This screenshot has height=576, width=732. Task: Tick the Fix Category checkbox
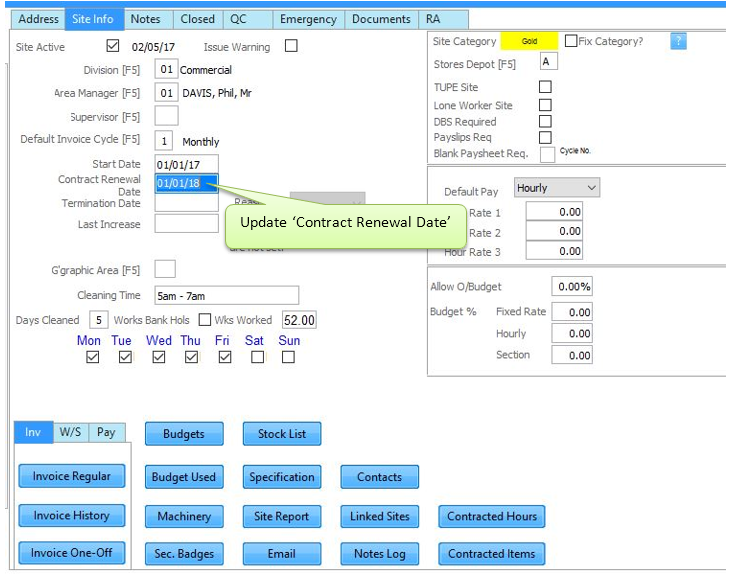[x=571, y=42]
